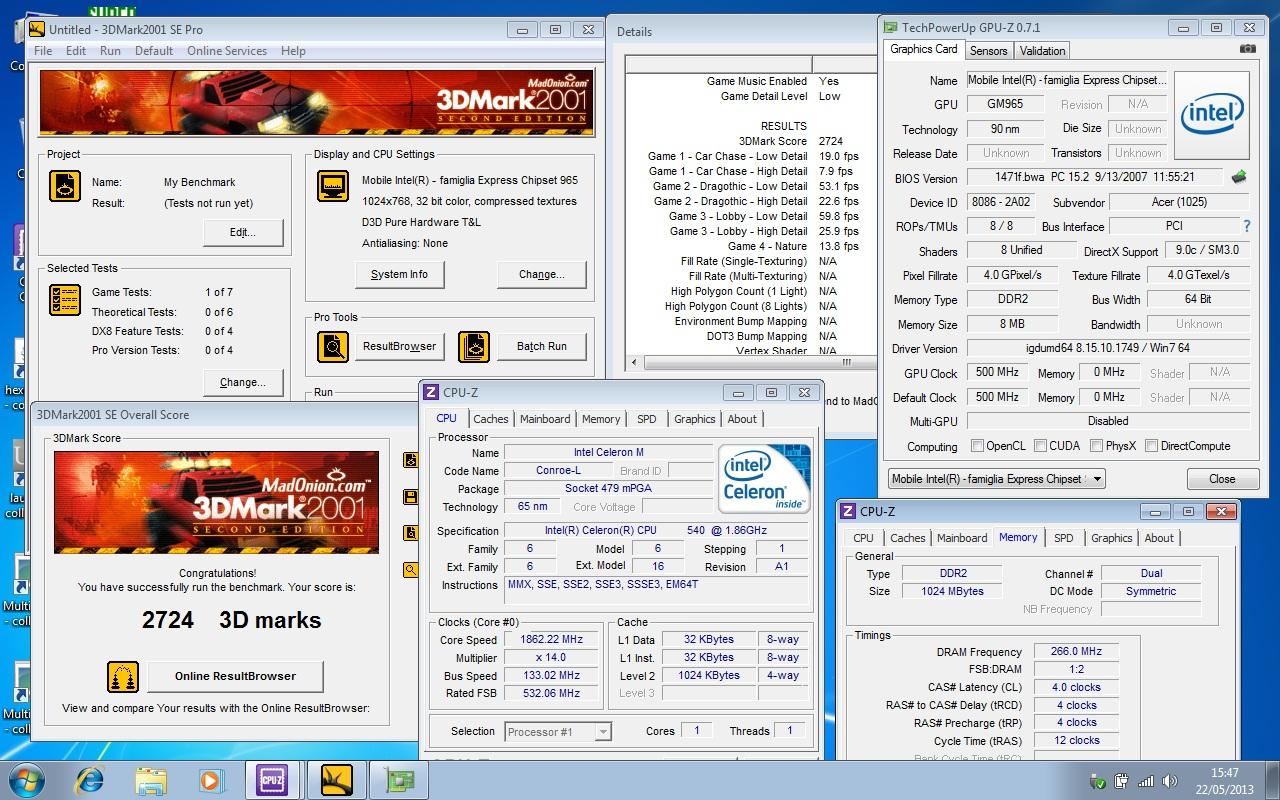
Task: Click the GPU-Z camera screenshot icon
Action: pos(1247,49)
